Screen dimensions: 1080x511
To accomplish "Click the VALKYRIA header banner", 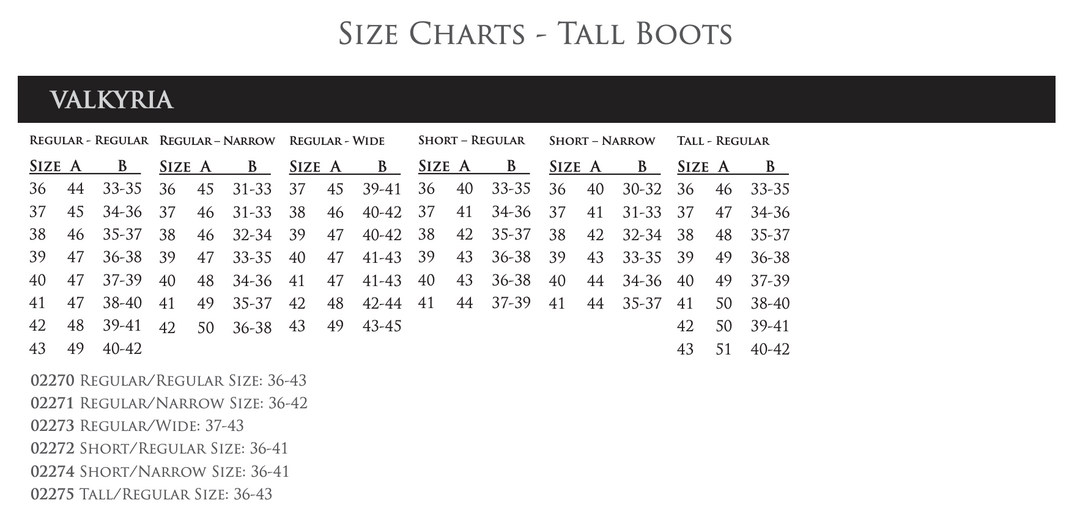I will pyautogui.click(x=111, y=100).
